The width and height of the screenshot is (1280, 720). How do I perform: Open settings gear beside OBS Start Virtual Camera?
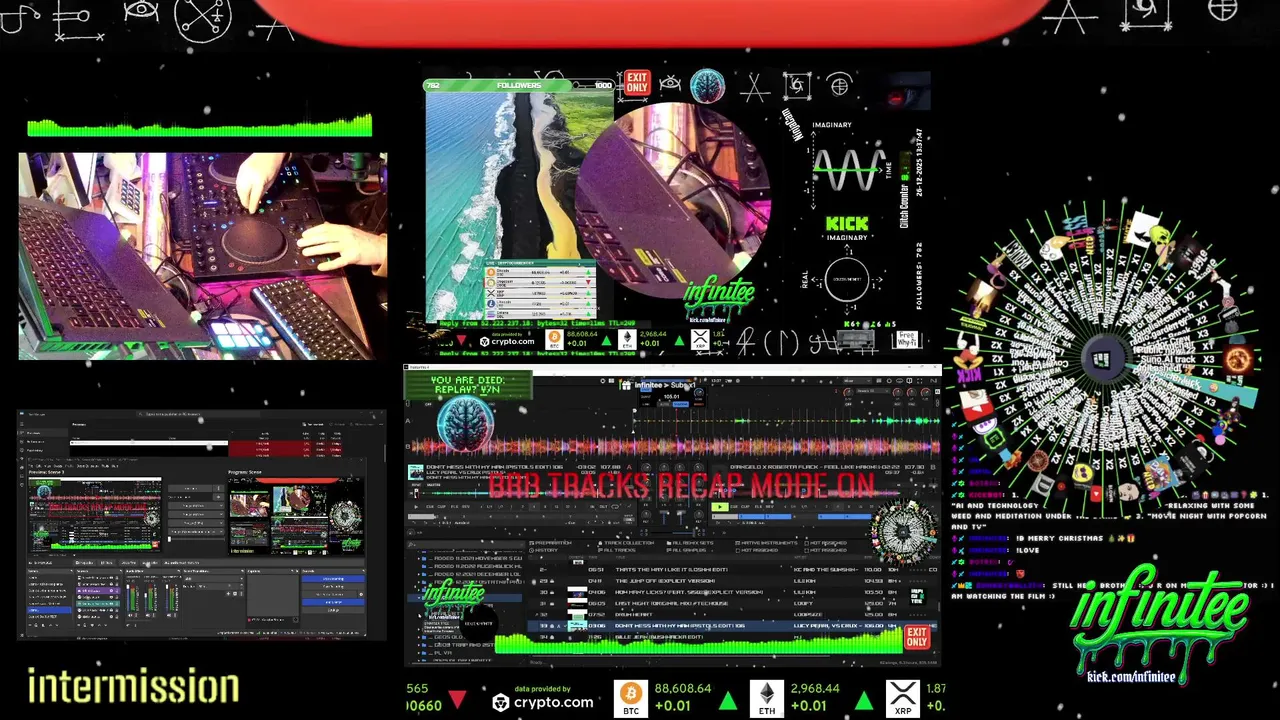pyautogui.click(x=361, y=594)
